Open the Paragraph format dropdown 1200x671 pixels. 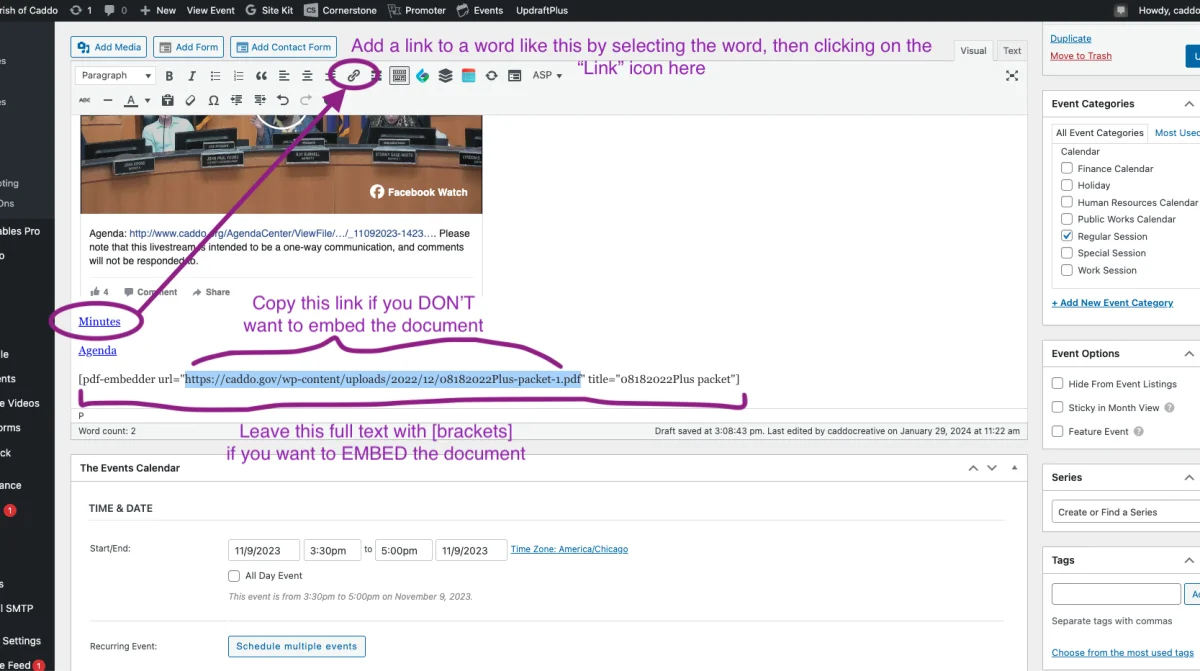point(115,76)
